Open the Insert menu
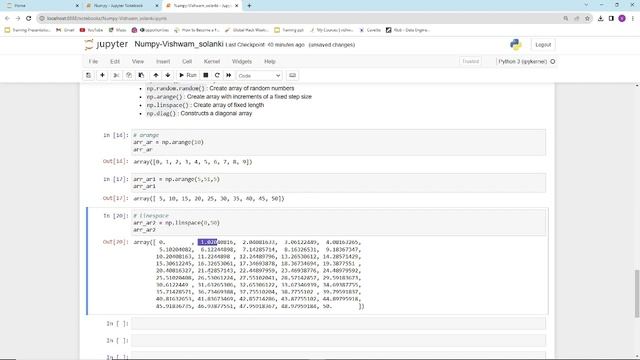 pos(163,62)
